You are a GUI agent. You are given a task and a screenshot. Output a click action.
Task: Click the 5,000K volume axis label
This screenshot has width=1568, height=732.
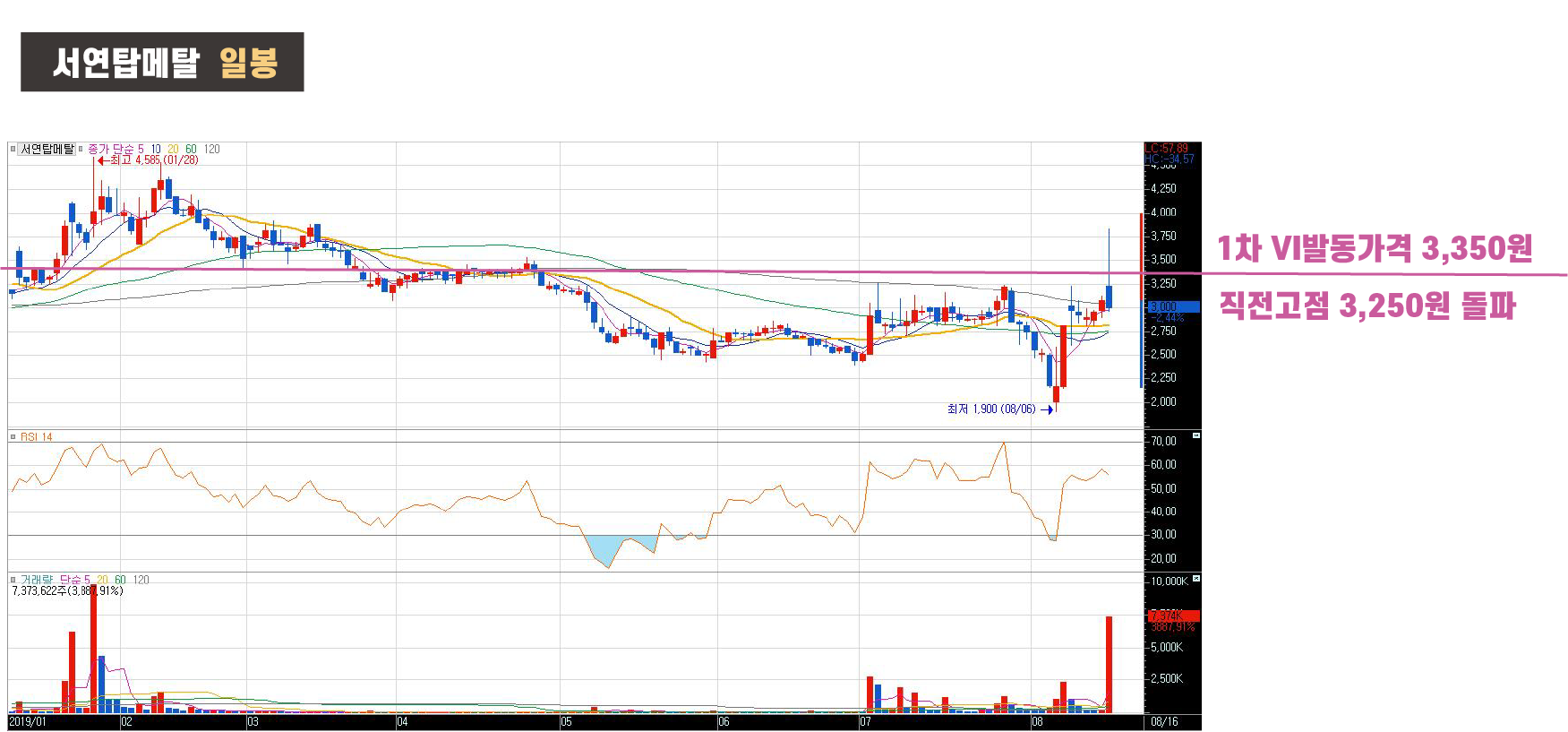click(1167, 647)
